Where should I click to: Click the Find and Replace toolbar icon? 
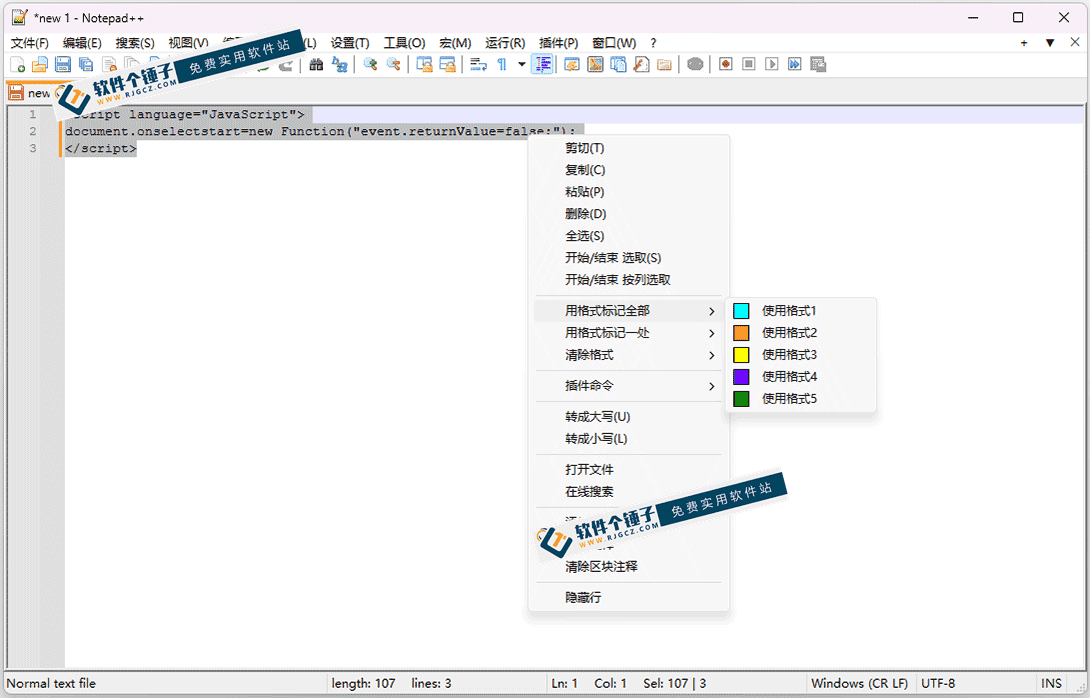pyautogui.click(x=339, y=65)
